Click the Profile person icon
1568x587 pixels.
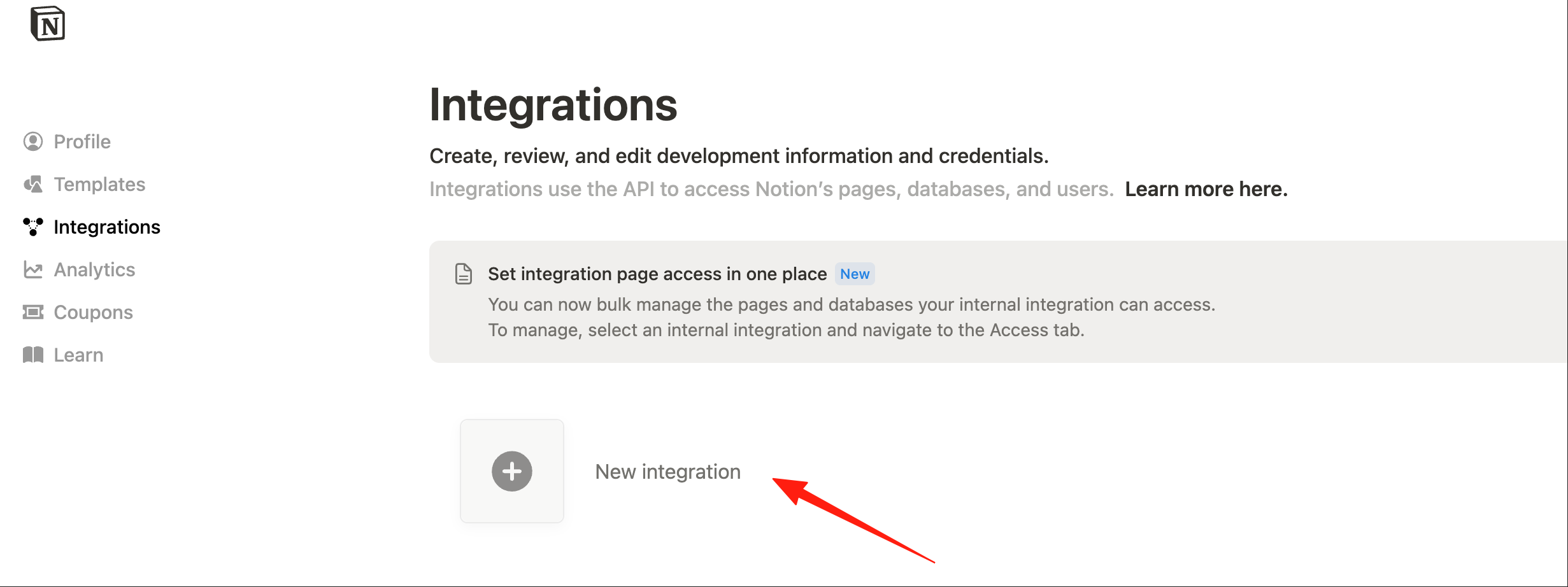33,141
